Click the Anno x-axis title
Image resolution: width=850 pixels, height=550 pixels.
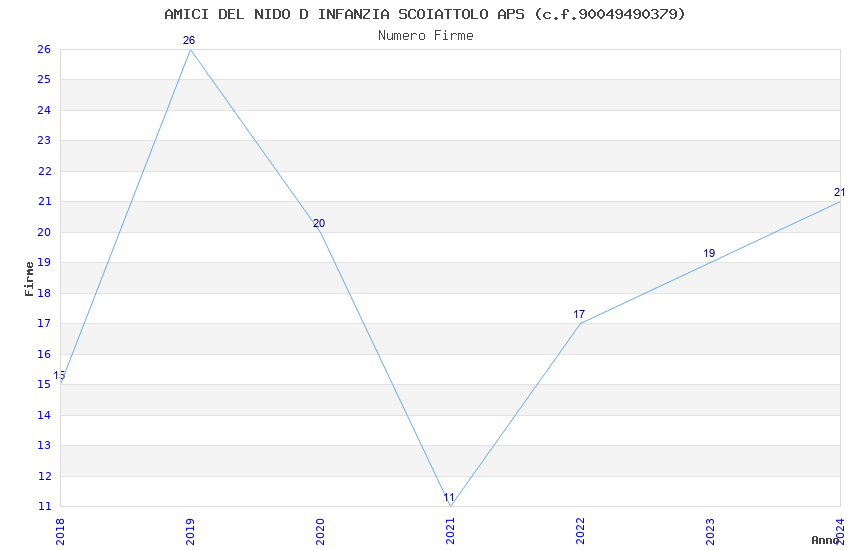point(825,540)
